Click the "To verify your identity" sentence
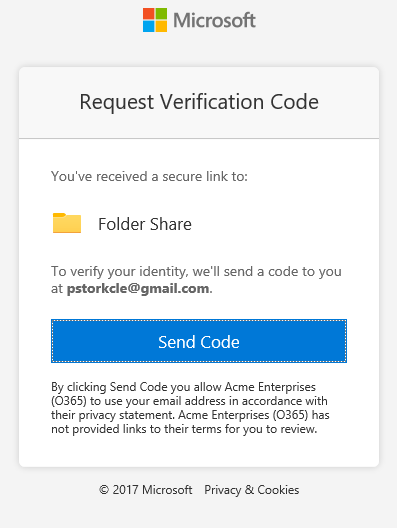The height and width of the screenshot is (528, 397). 196,280
